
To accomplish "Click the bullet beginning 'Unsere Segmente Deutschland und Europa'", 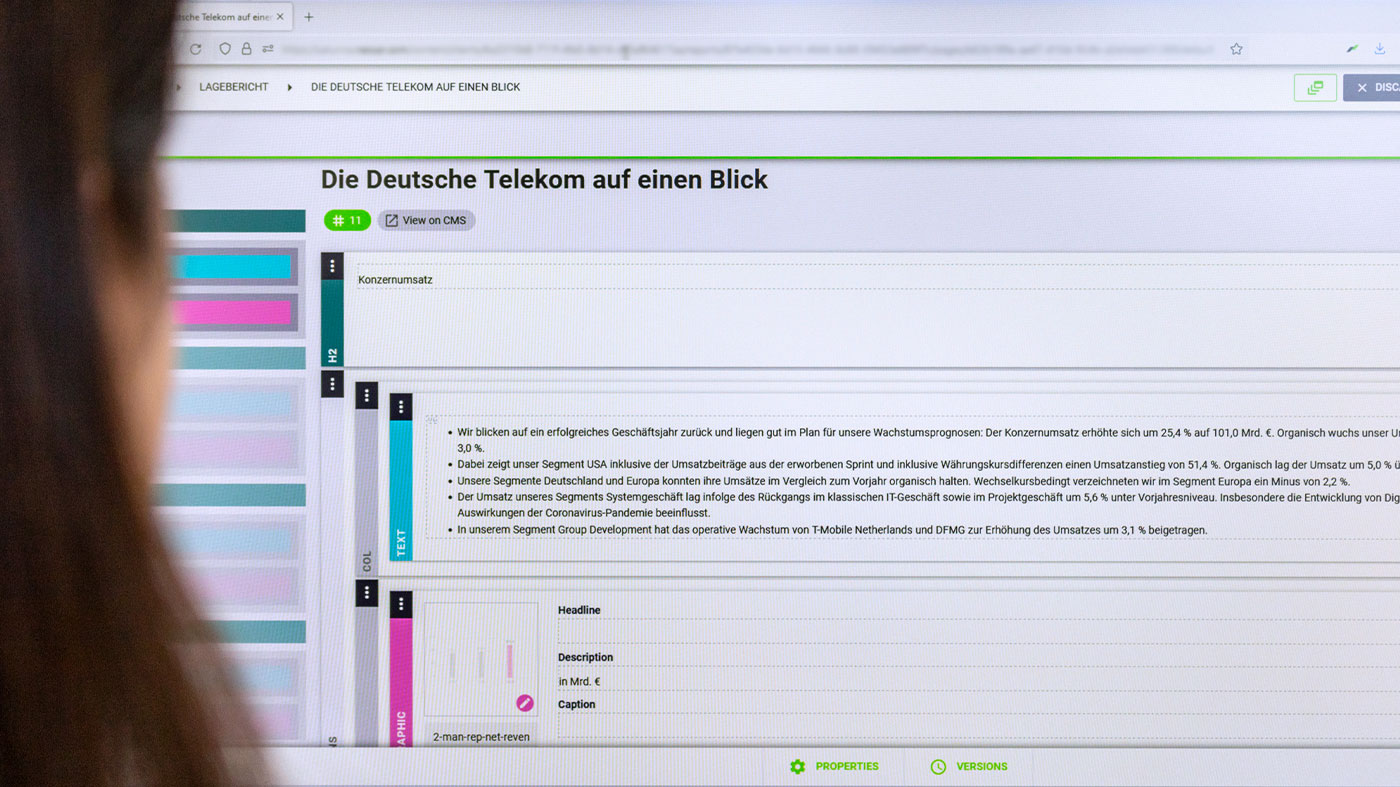I will (903, 481).
